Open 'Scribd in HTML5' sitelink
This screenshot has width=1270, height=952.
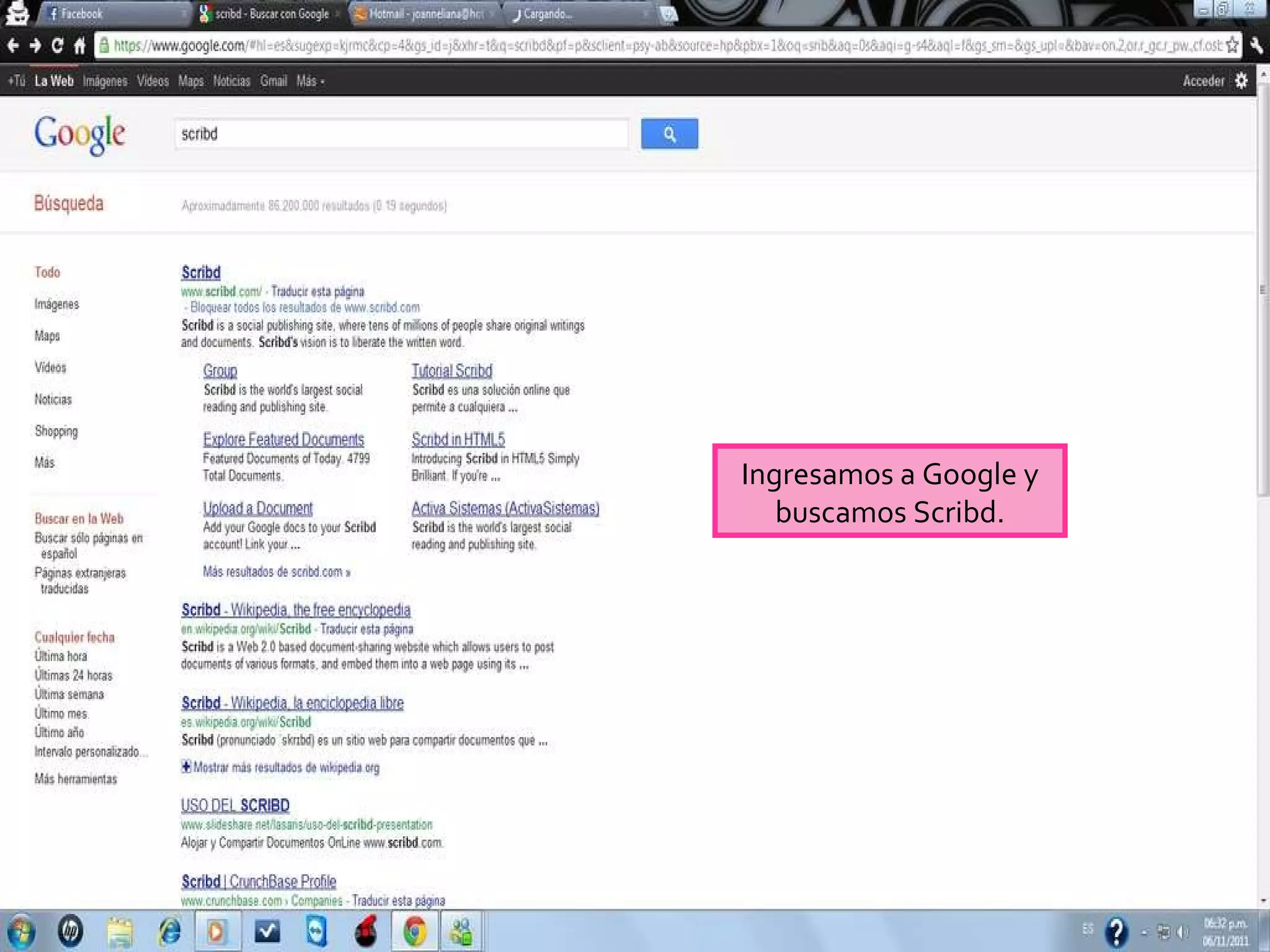(x=458, y=439)
